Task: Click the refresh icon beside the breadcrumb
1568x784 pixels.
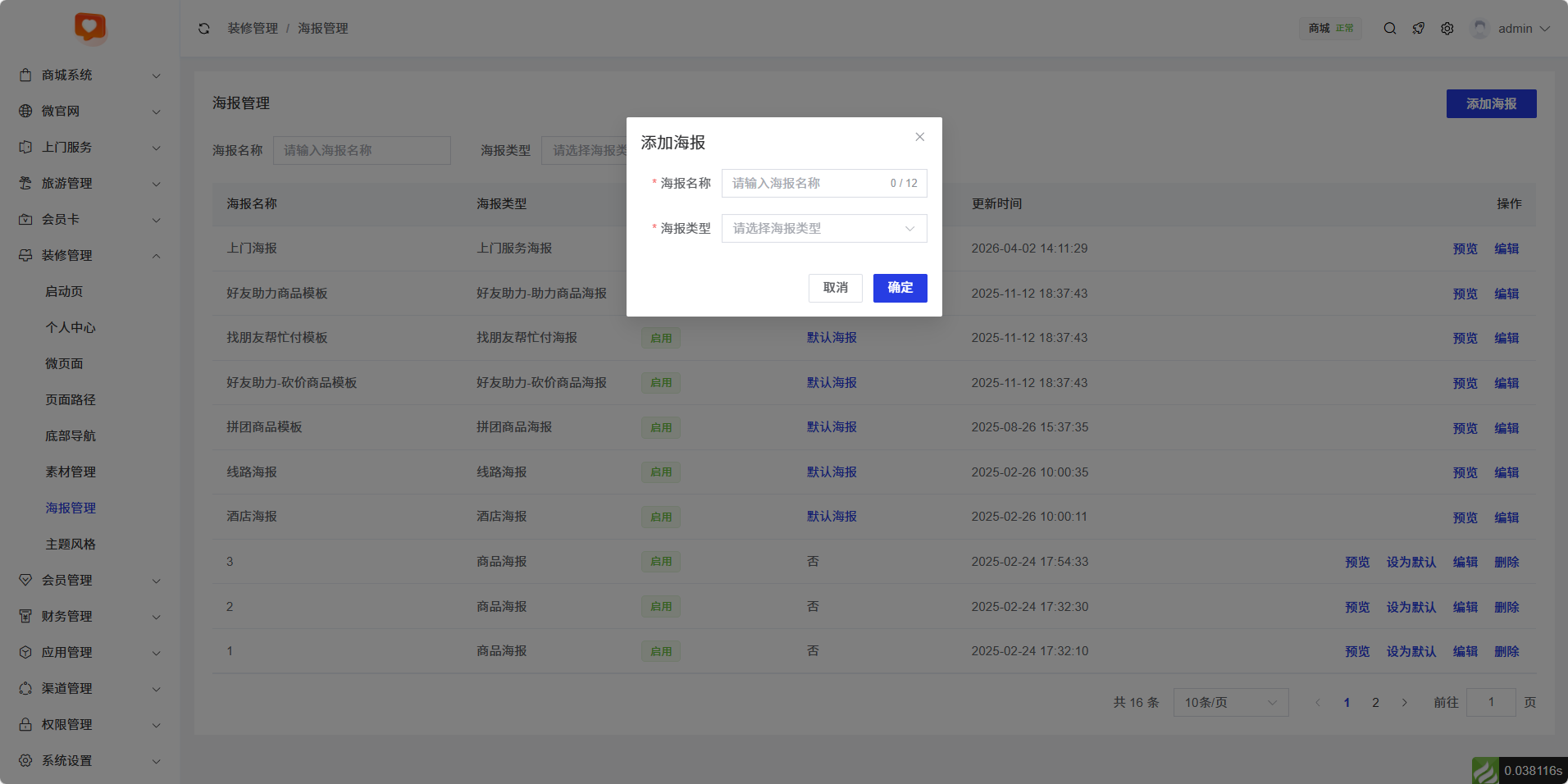Action: [x=204, y=29]
